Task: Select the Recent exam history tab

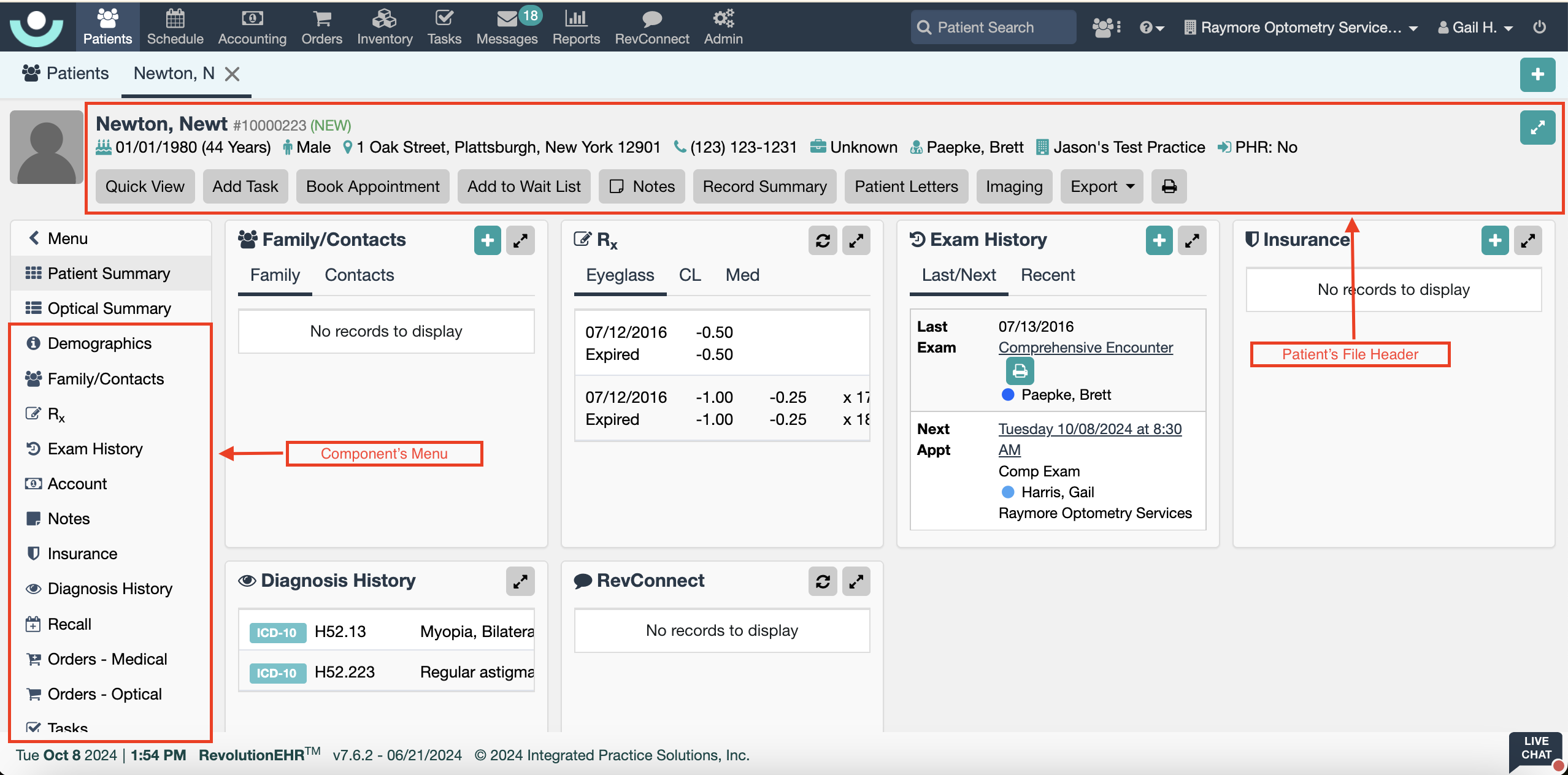Action: (1047, 275)
